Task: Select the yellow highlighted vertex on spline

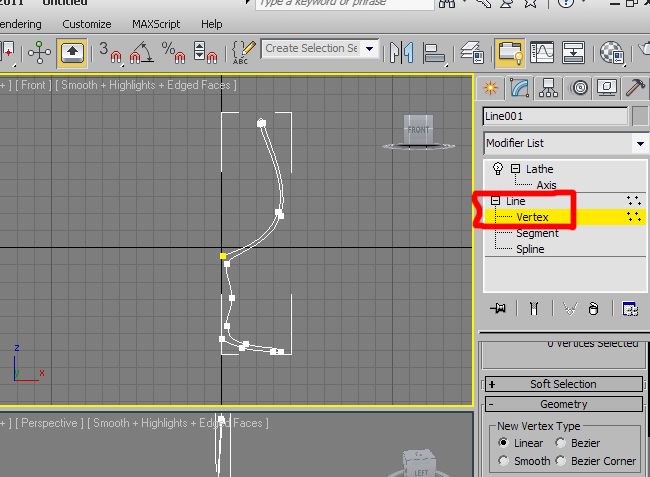Action: click(x=223, y=256)
